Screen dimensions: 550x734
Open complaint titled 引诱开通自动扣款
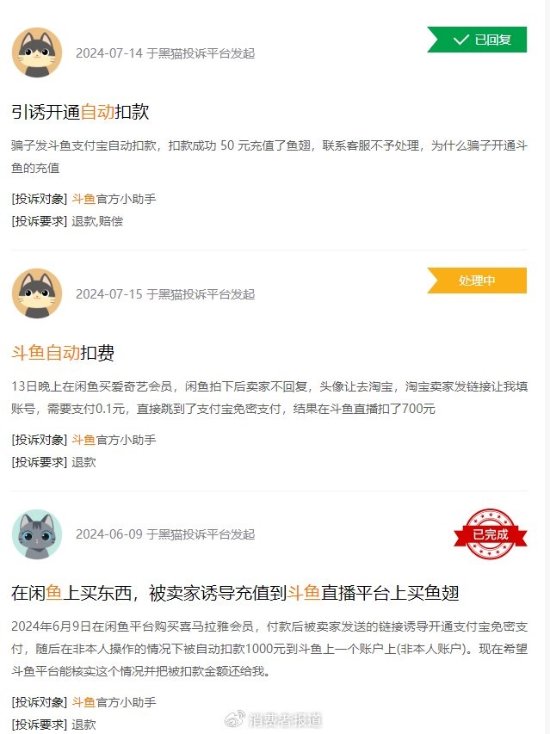point(80,112)
